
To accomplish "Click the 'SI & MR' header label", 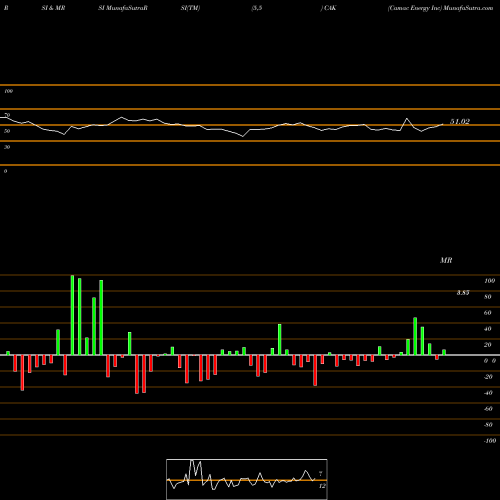I will coord(53,8).
